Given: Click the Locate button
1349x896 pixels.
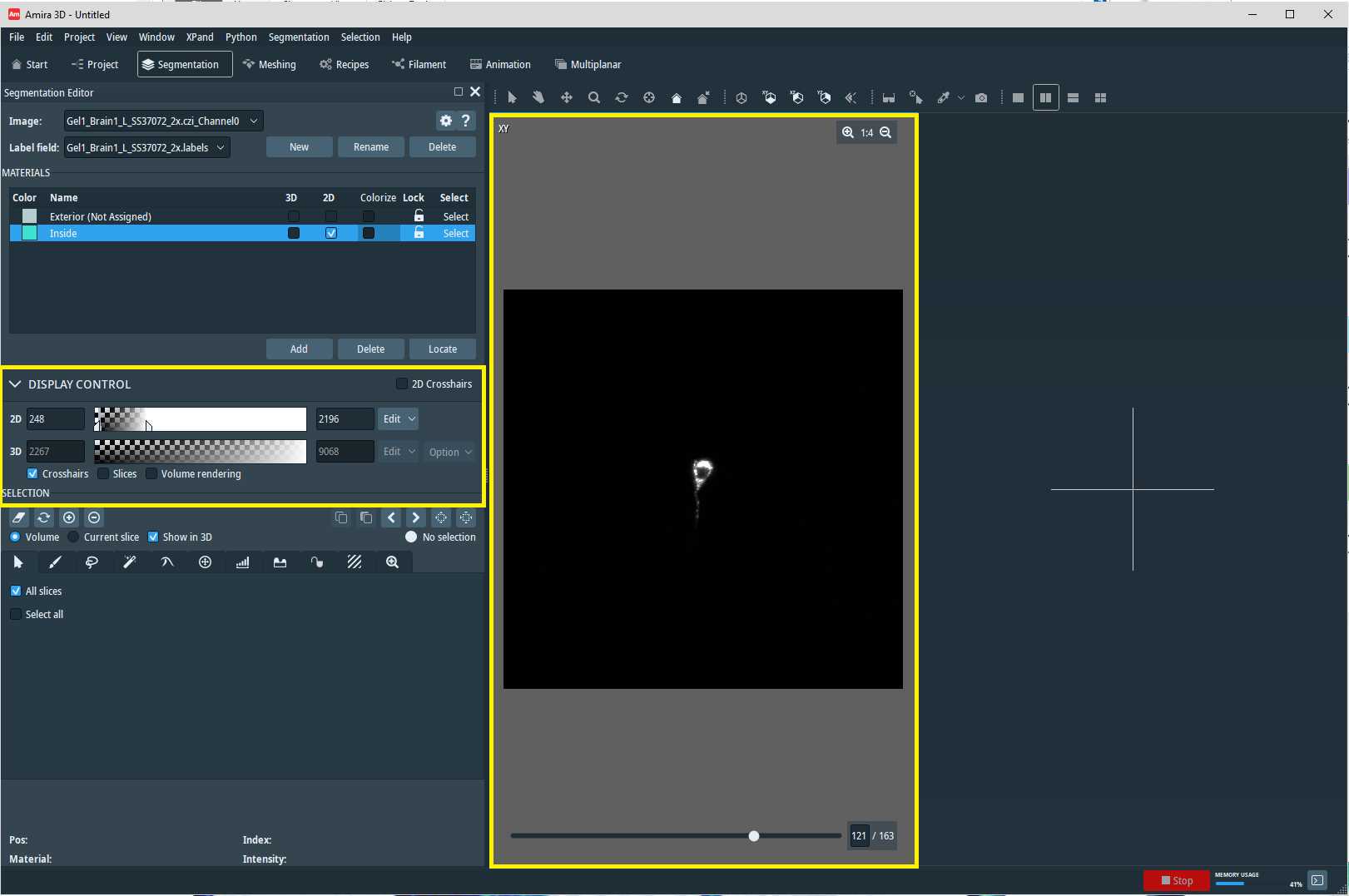Looking at the screenshot, I should (x=443, y=349).
